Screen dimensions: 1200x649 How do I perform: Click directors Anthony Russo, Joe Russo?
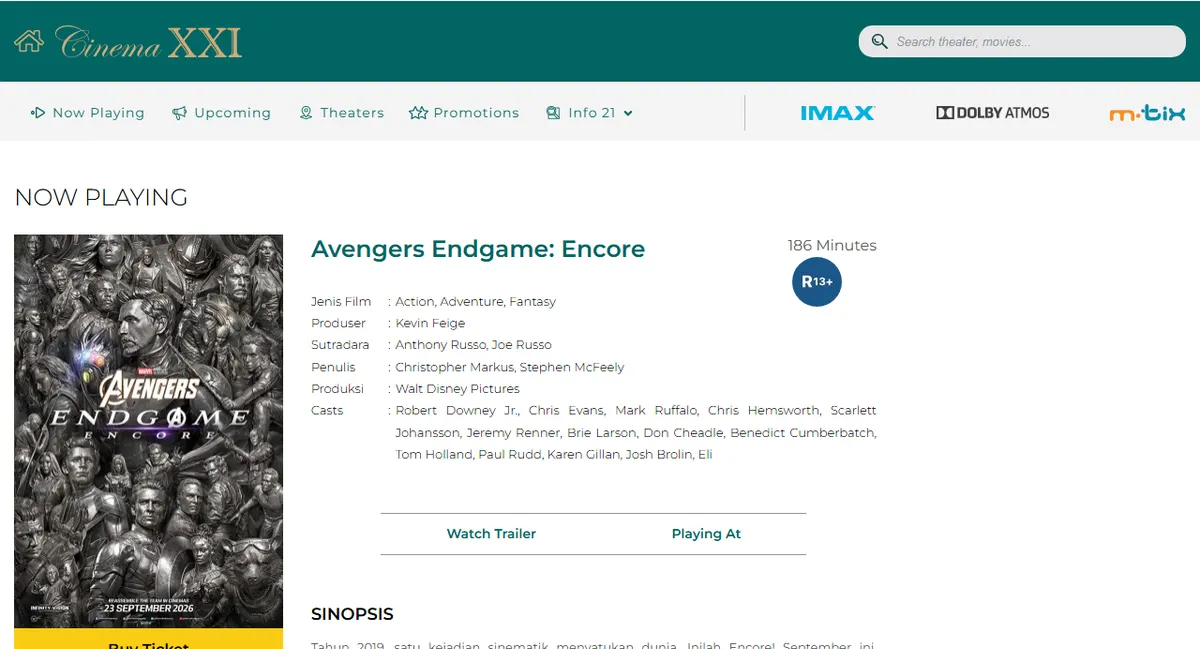click(x=473, y=344)
